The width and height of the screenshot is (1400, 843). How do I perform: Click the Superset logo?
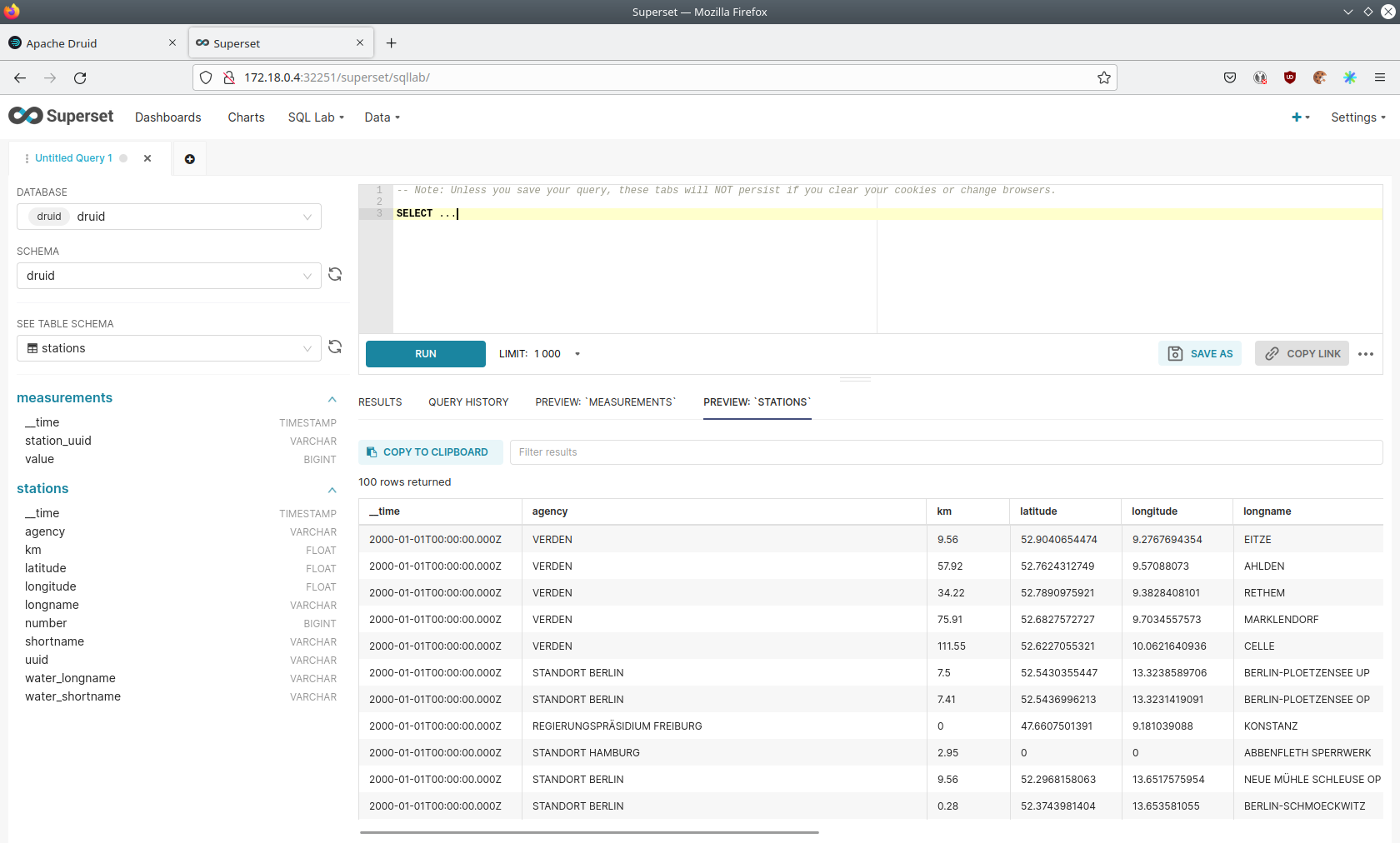pos(61,117)
